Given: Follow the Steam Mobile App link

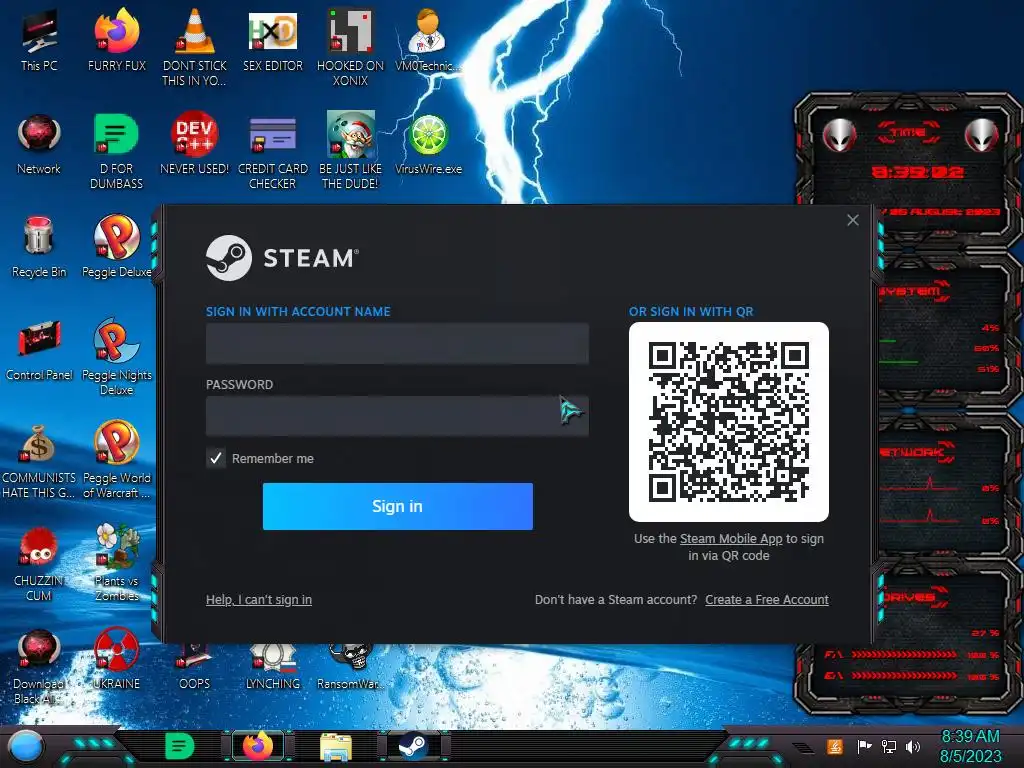Looking at the screenshot, I should coord(731,539).
